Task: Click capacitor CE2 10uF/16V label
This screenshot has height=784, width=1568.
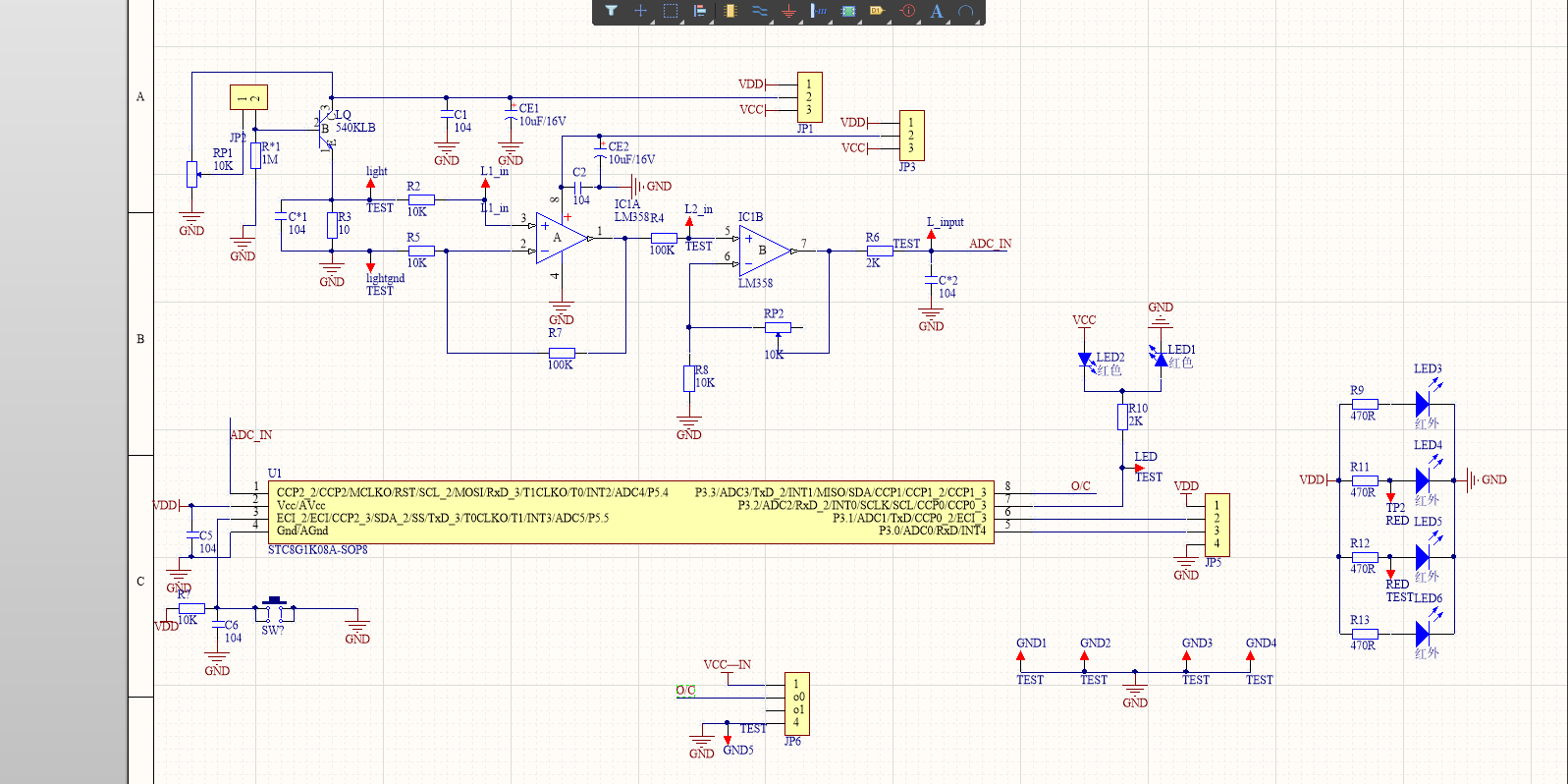Action: pyautogui.click(x=631, y=153)
